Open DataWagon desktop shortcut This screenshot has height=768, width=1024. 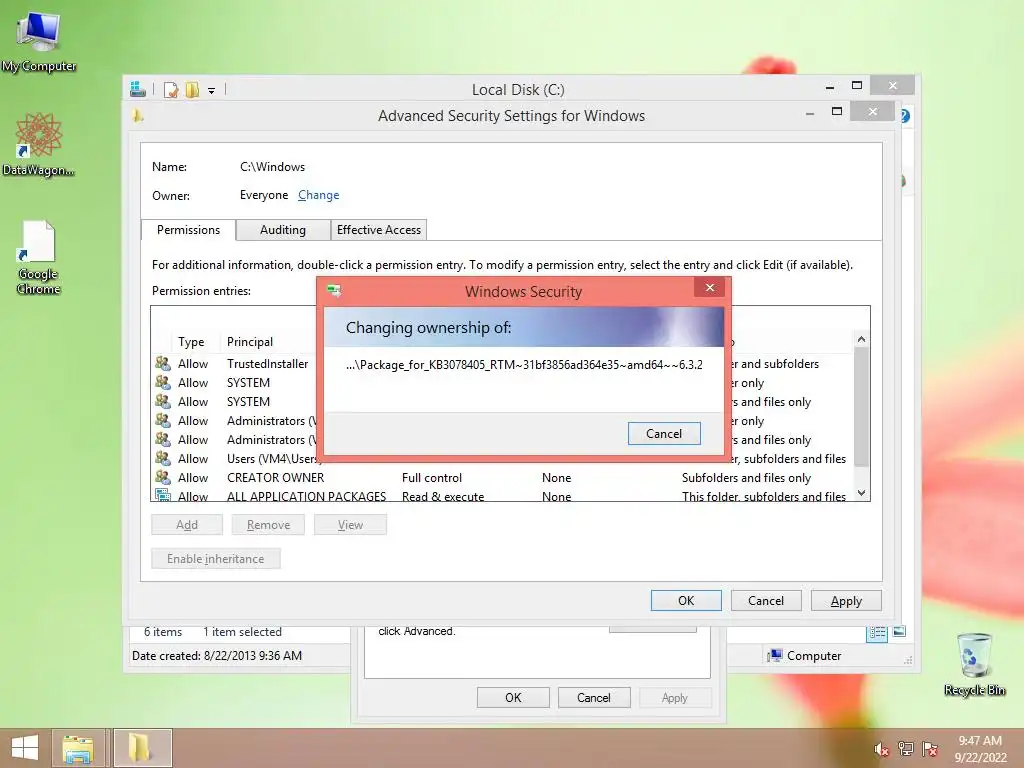(x=39, y=144)
